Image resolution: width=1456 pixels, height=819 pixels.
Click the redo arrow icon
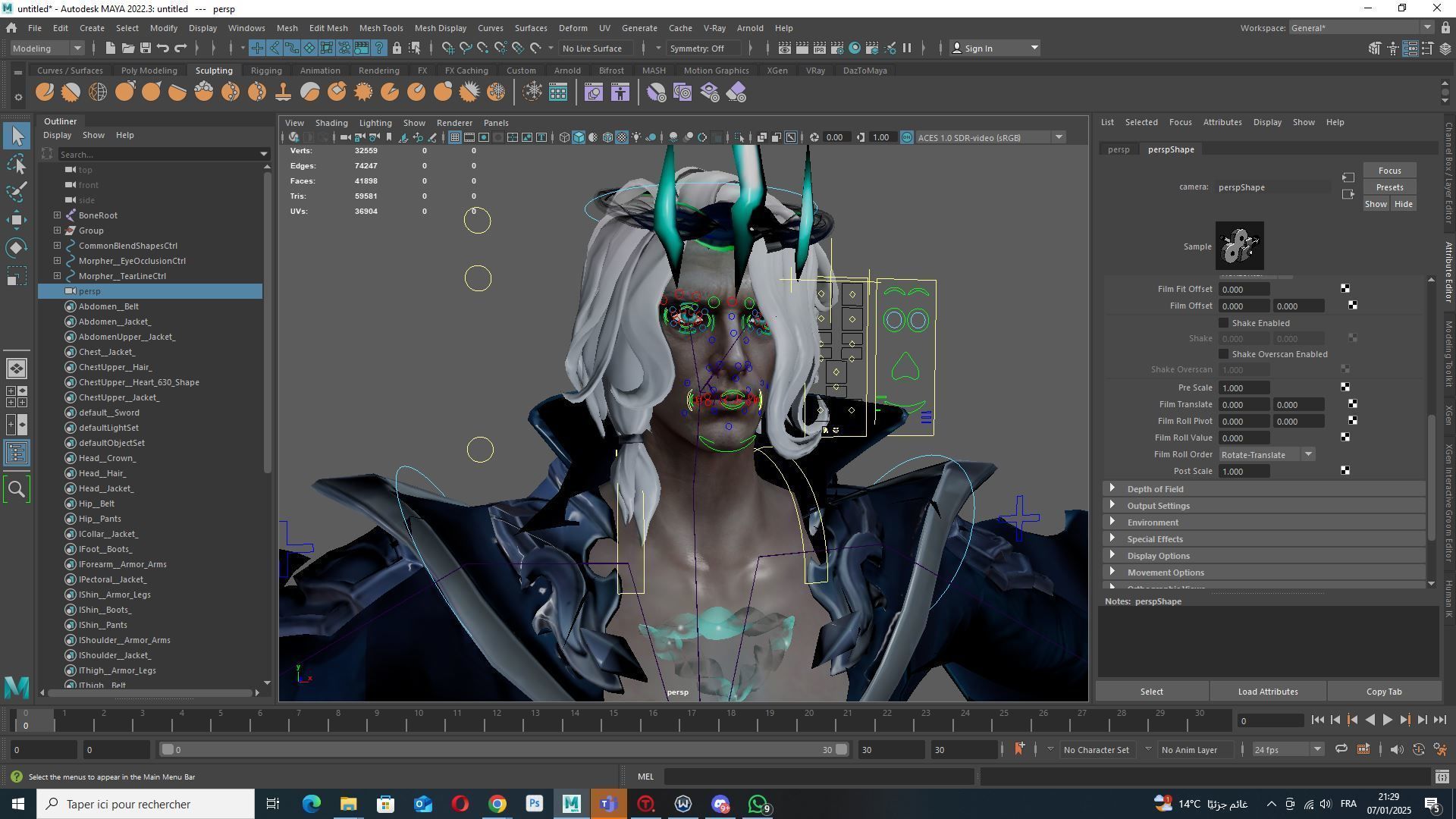pos(180,49)
